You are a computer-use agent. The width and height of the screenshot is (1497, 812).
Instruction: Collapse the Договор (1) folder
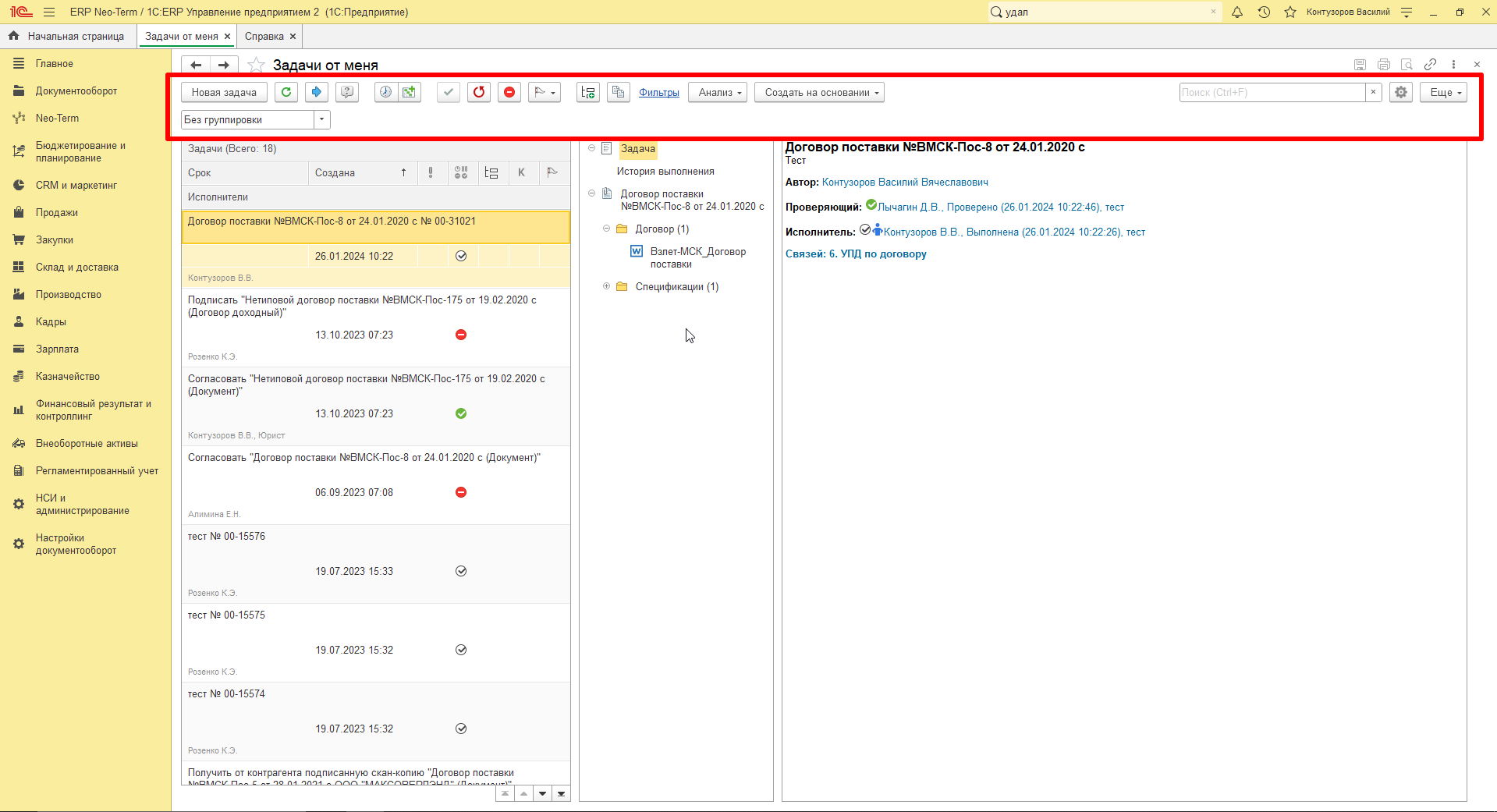pyautogui.click(x=606, y=229)
